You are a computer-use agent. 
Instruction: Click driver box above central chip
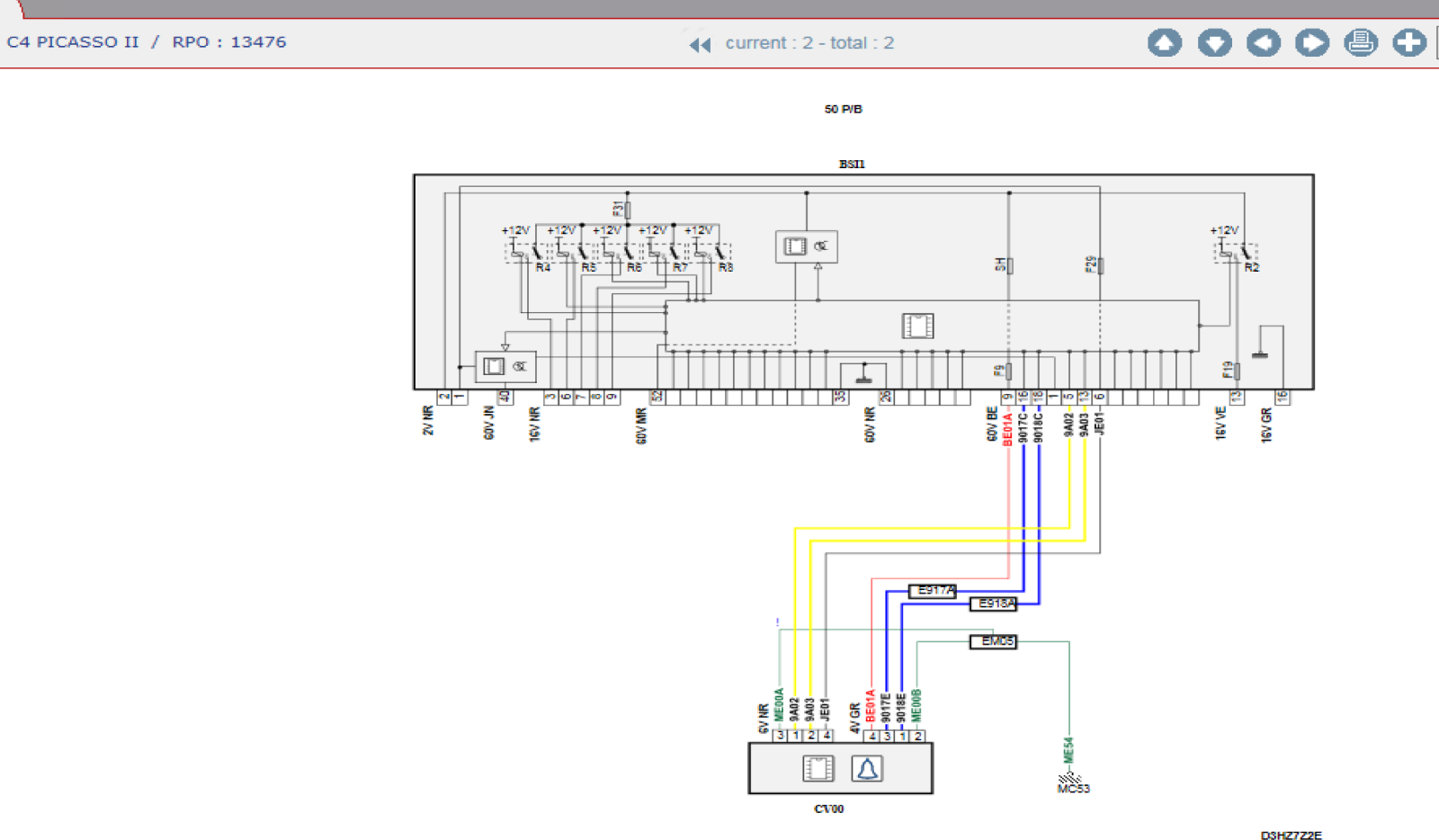807,246
